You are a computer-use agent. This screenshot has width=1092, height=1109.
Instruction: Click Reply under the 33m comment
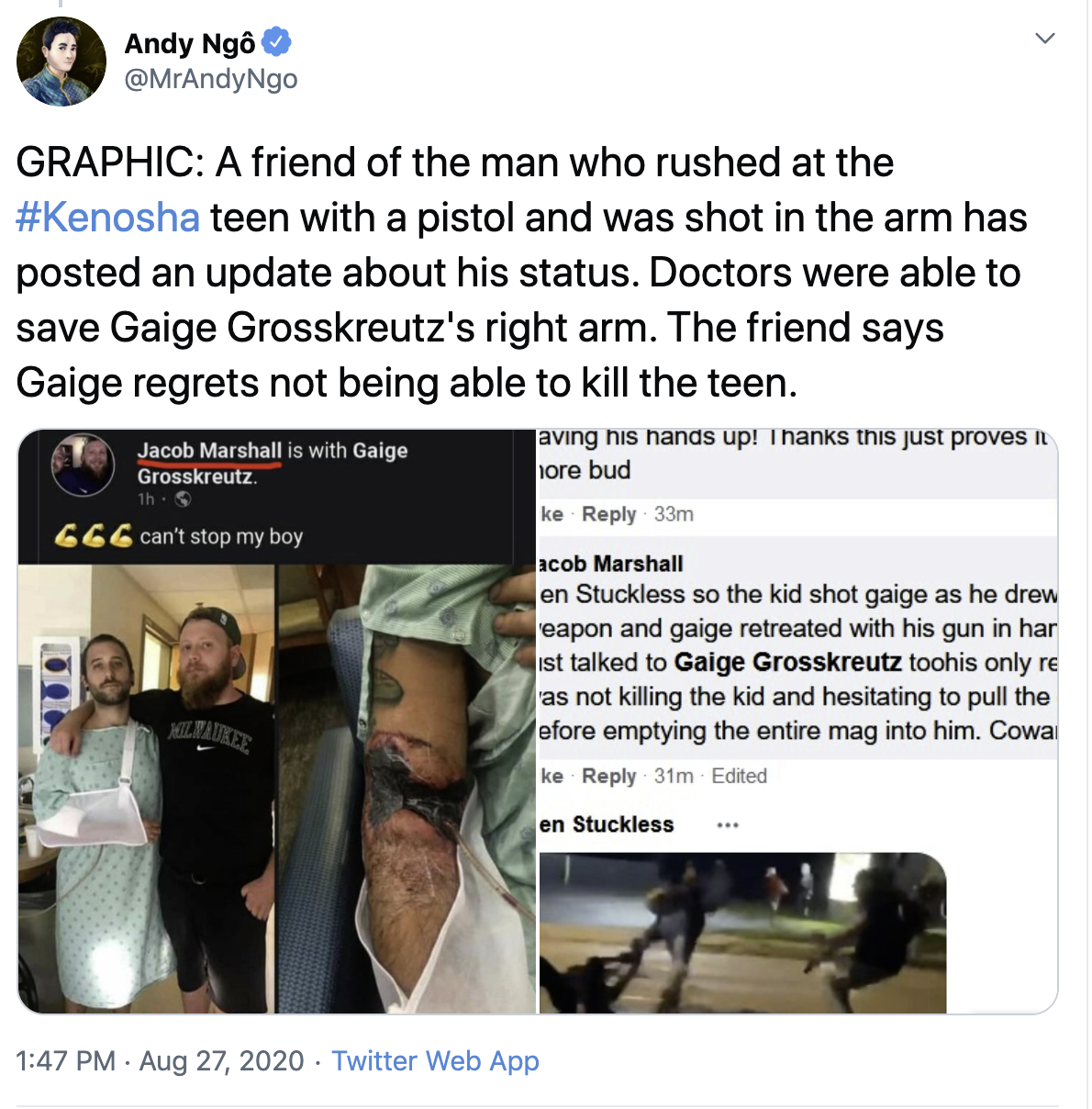pos(608,514)
